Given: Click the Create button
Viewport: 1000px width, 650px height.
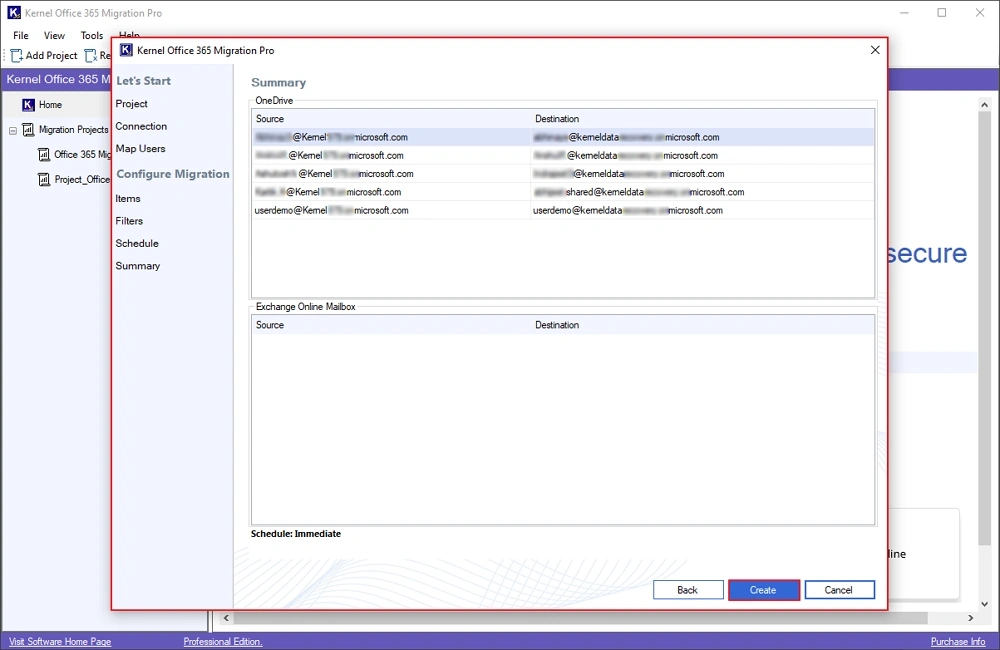Looking at the screenshot, I should (763, 589).
